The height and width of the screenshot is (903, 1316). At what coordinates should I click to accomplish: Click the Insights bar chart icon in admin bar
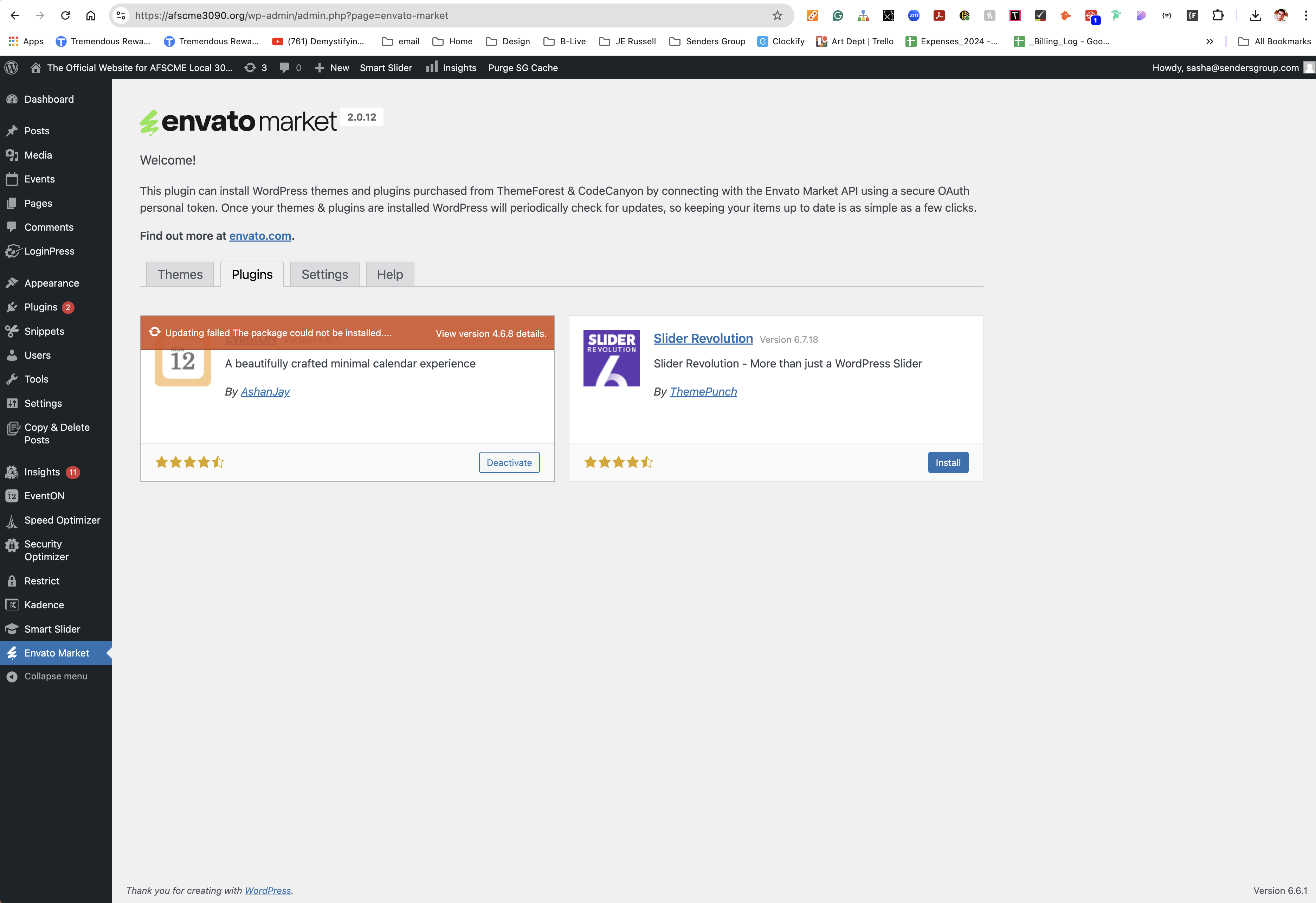432,67
